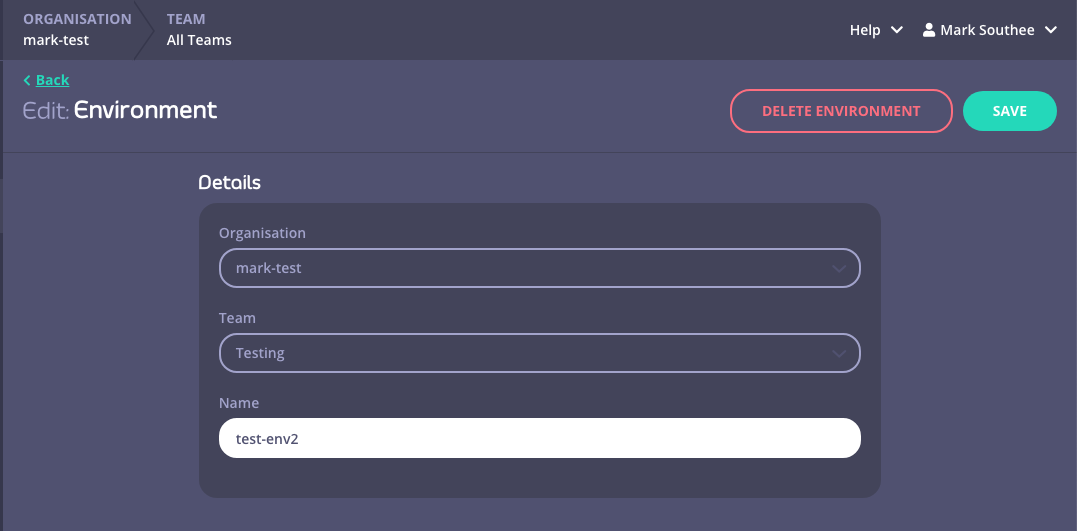Select the Organisation mark-test breadcrumb
Screen dimensions: 1077x531
(x=77, y=30)
